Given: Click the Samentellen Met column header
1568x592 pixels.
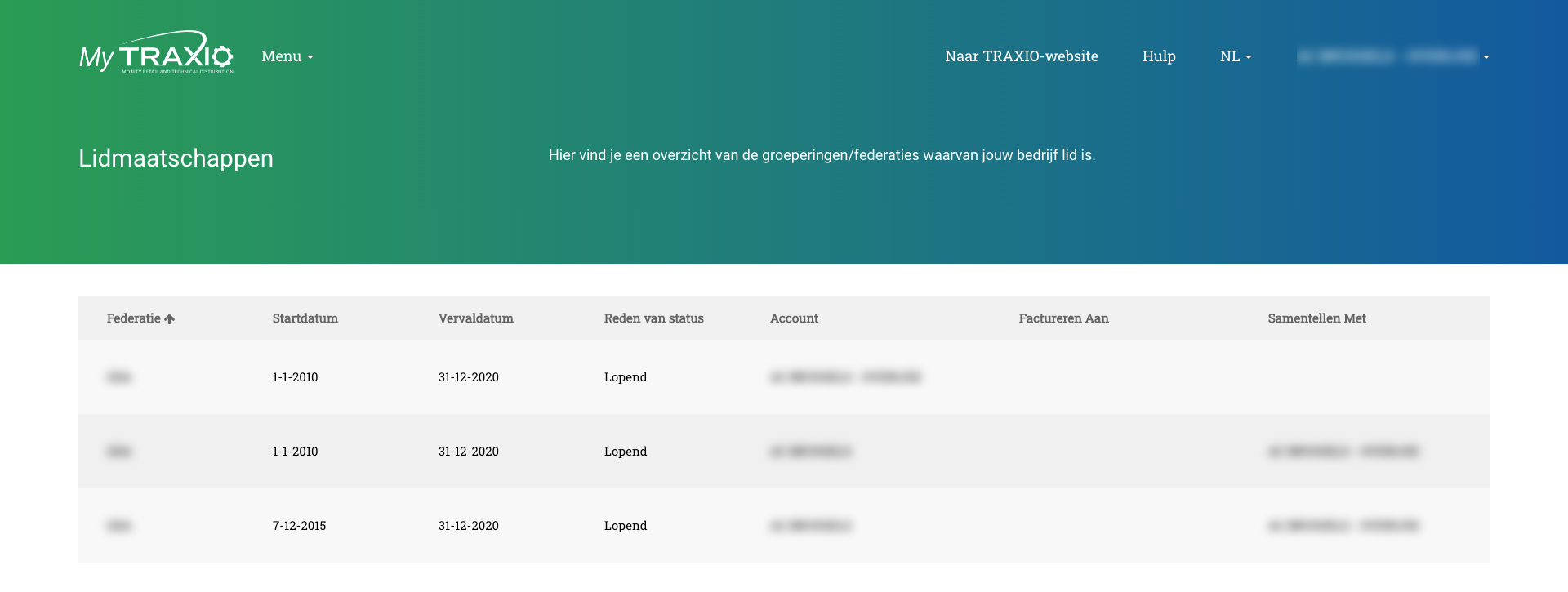Looking at the screenshot, I should 1316,318.
